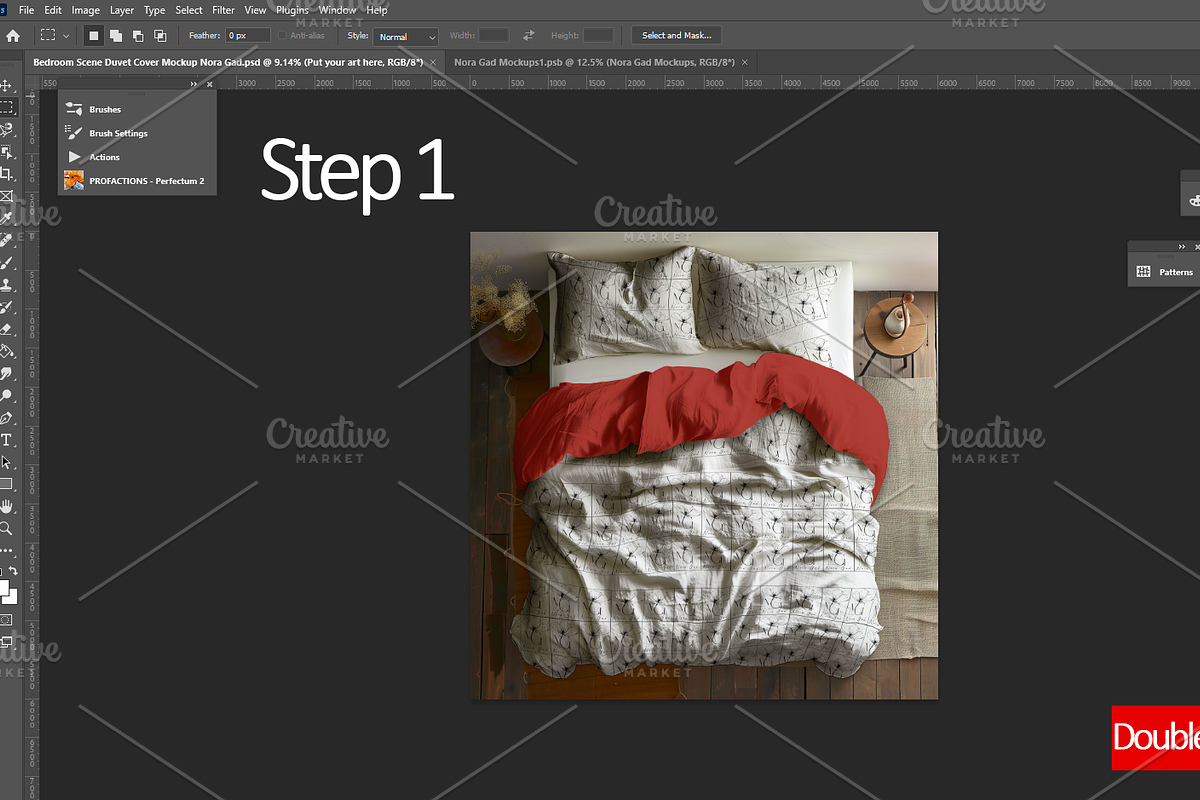This screenshot has width=1200, height=800.
Task: Swap width and height arrows icon
Action: tap(529, 36)
